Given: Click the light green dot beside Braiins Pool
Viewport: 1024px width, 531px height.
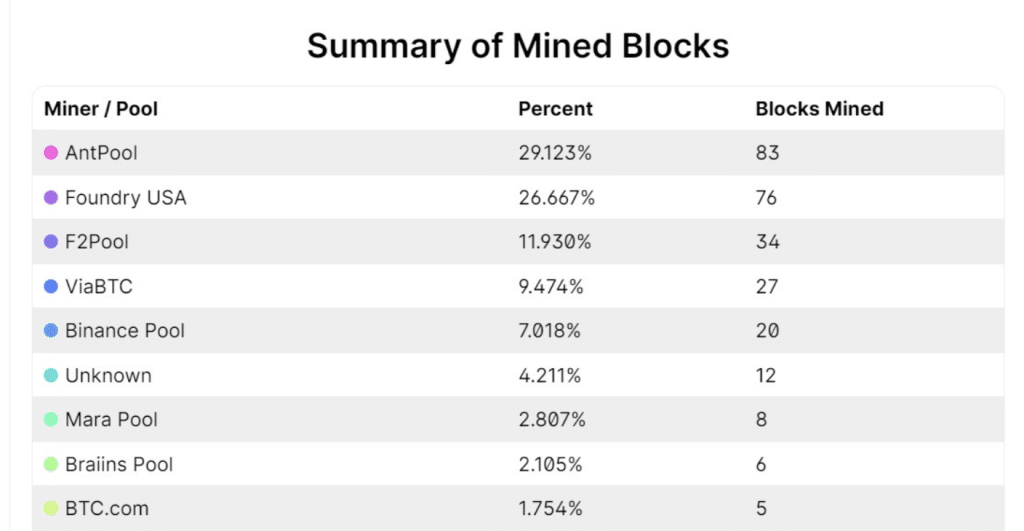Looking at the screenshot, I should point(51,464).
